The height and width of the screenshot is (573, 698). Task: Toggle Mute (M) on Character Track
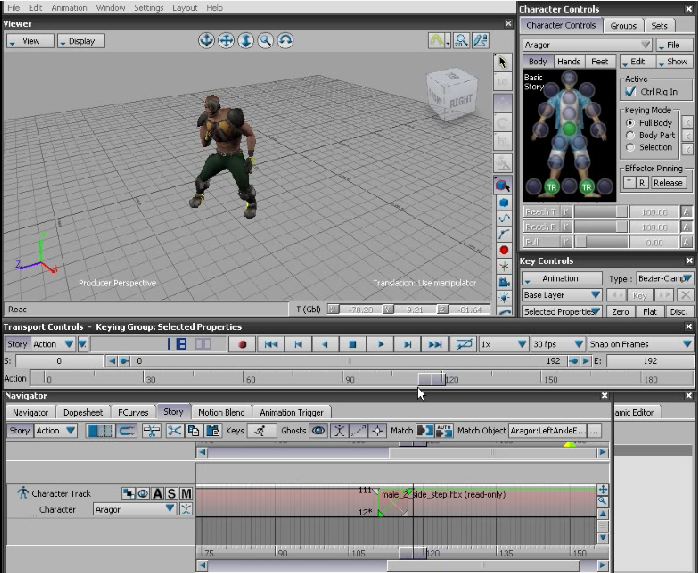(186, 494)
